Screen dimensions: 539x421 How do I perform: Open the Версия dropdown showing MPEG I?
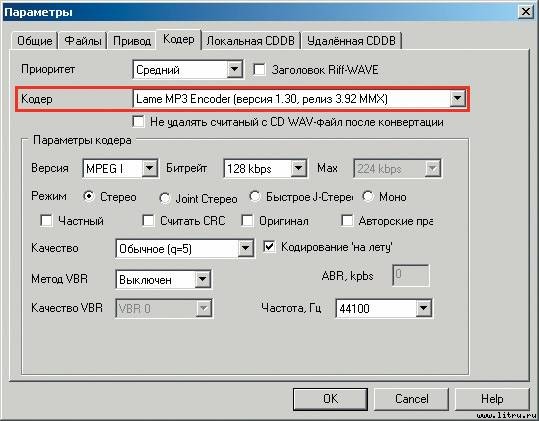(x=120, y=168)
